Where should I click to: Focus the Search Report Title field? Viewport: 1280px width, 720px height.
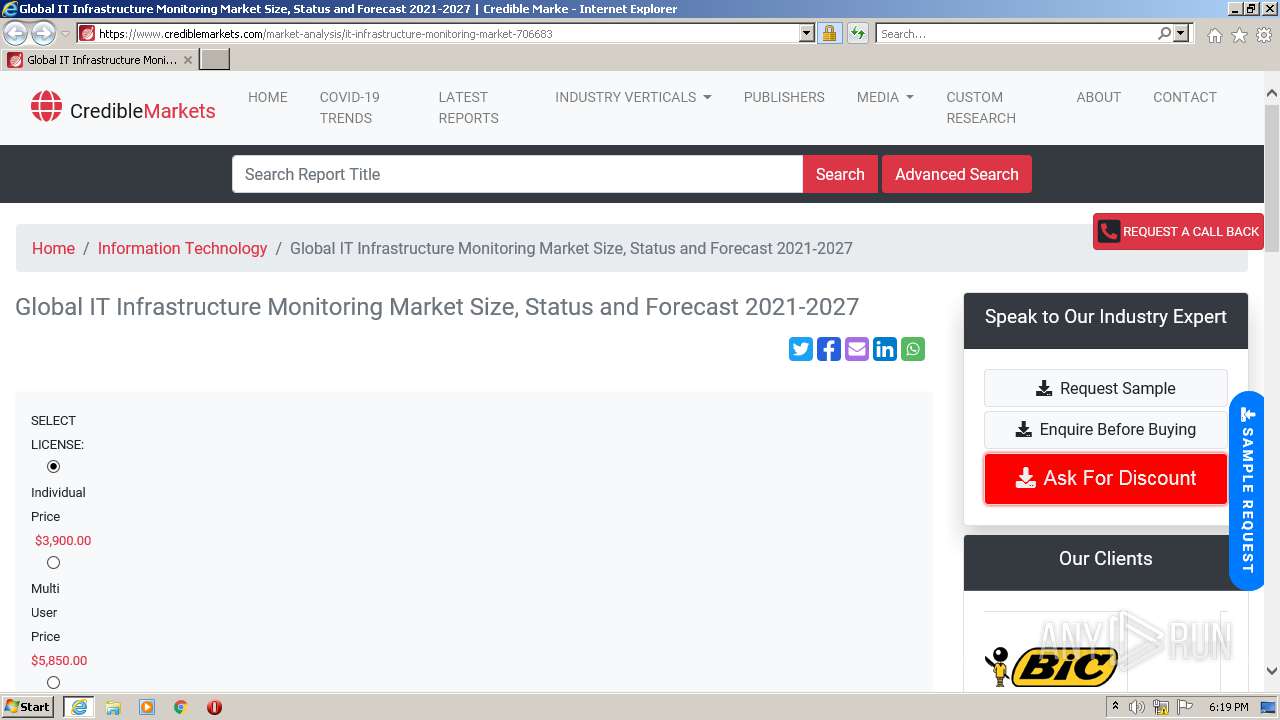(517, 174)
